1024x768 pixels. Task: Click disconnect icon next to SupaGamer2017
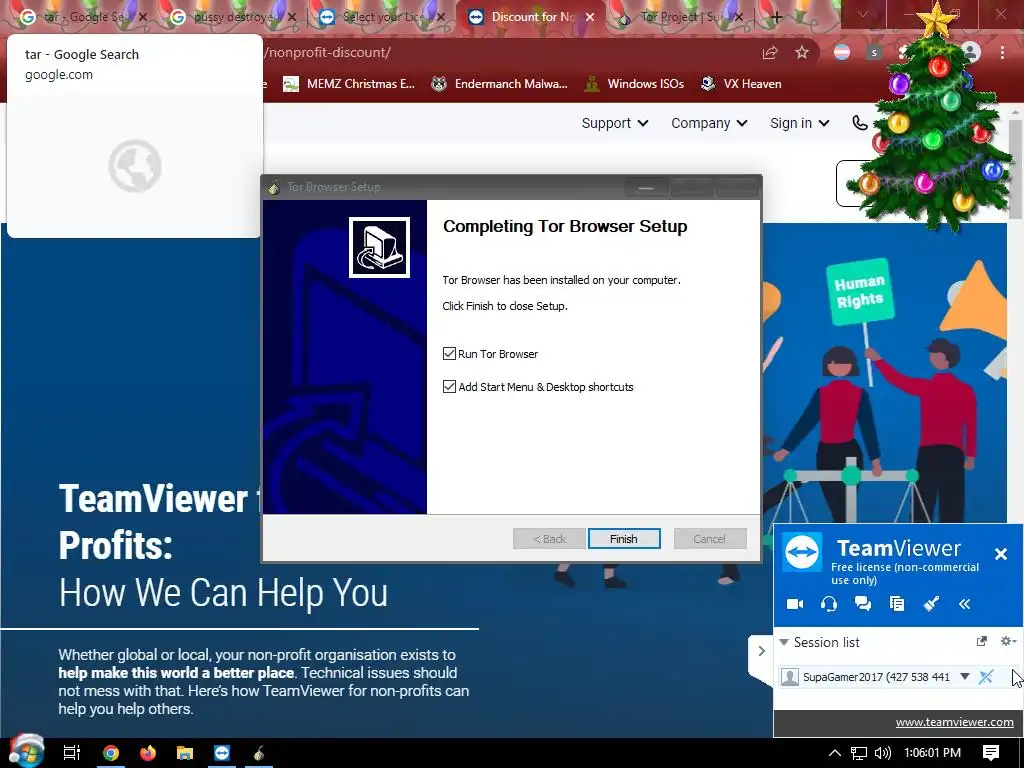point(986,677)
